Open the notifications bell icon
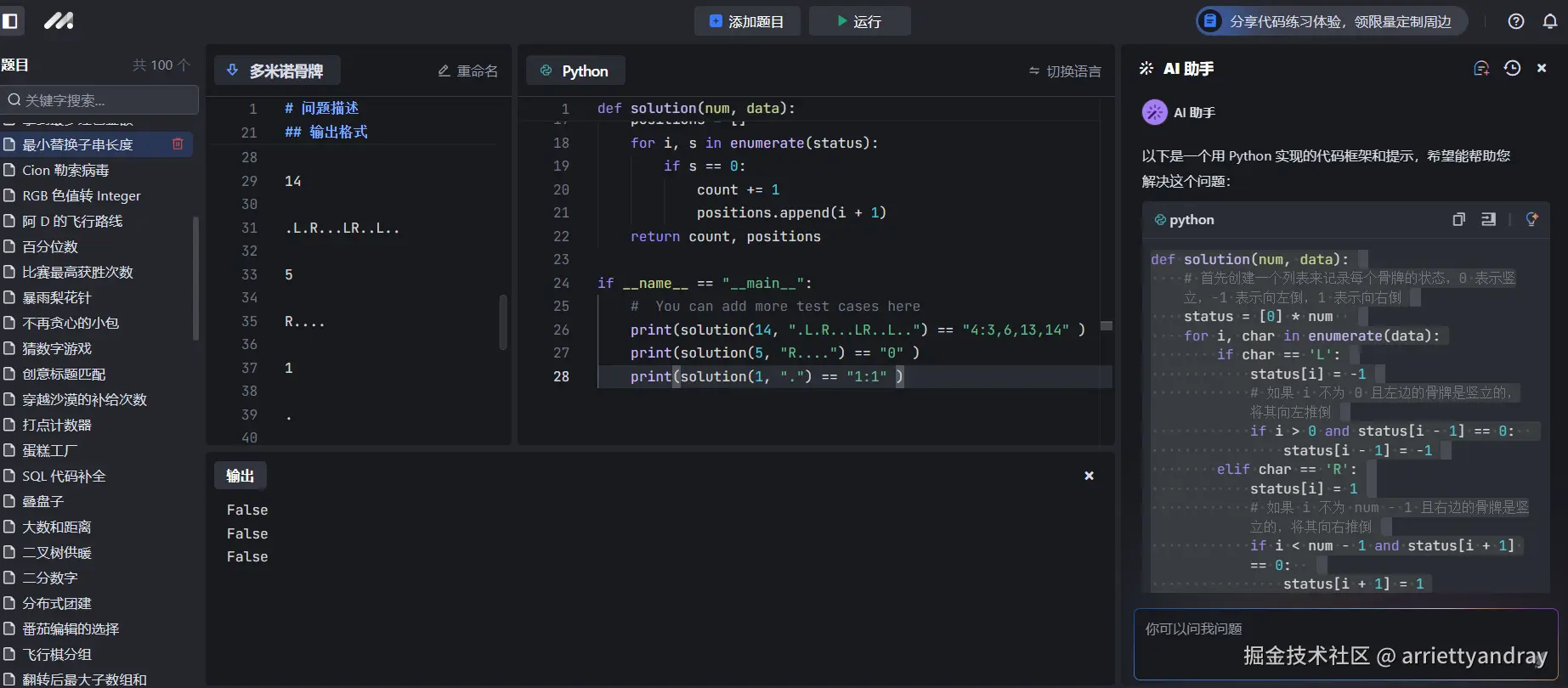The image size is (1568, 688). pyautogui.click(x=1550, y=21)
